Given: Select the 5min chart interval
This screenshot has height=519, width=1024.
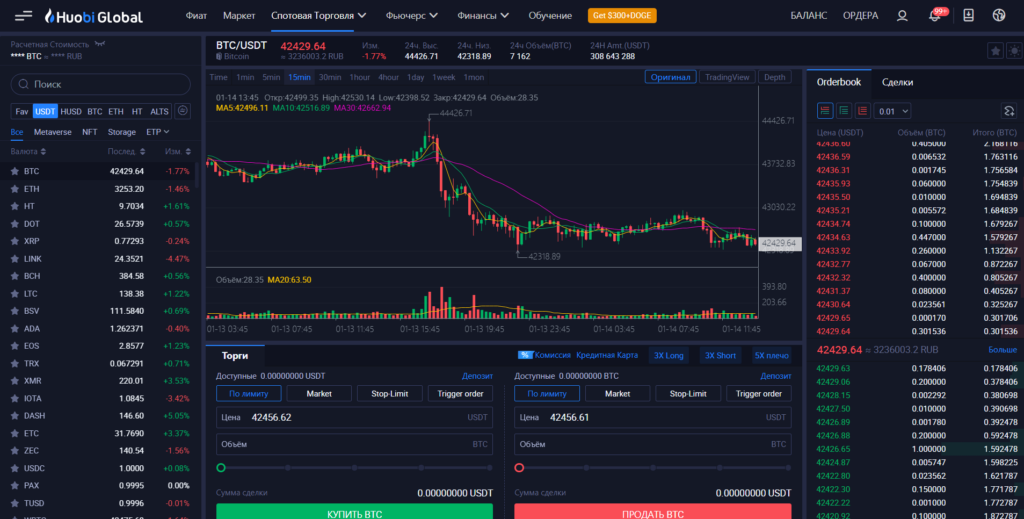Looking at the screenshot, I should [271, 77].
